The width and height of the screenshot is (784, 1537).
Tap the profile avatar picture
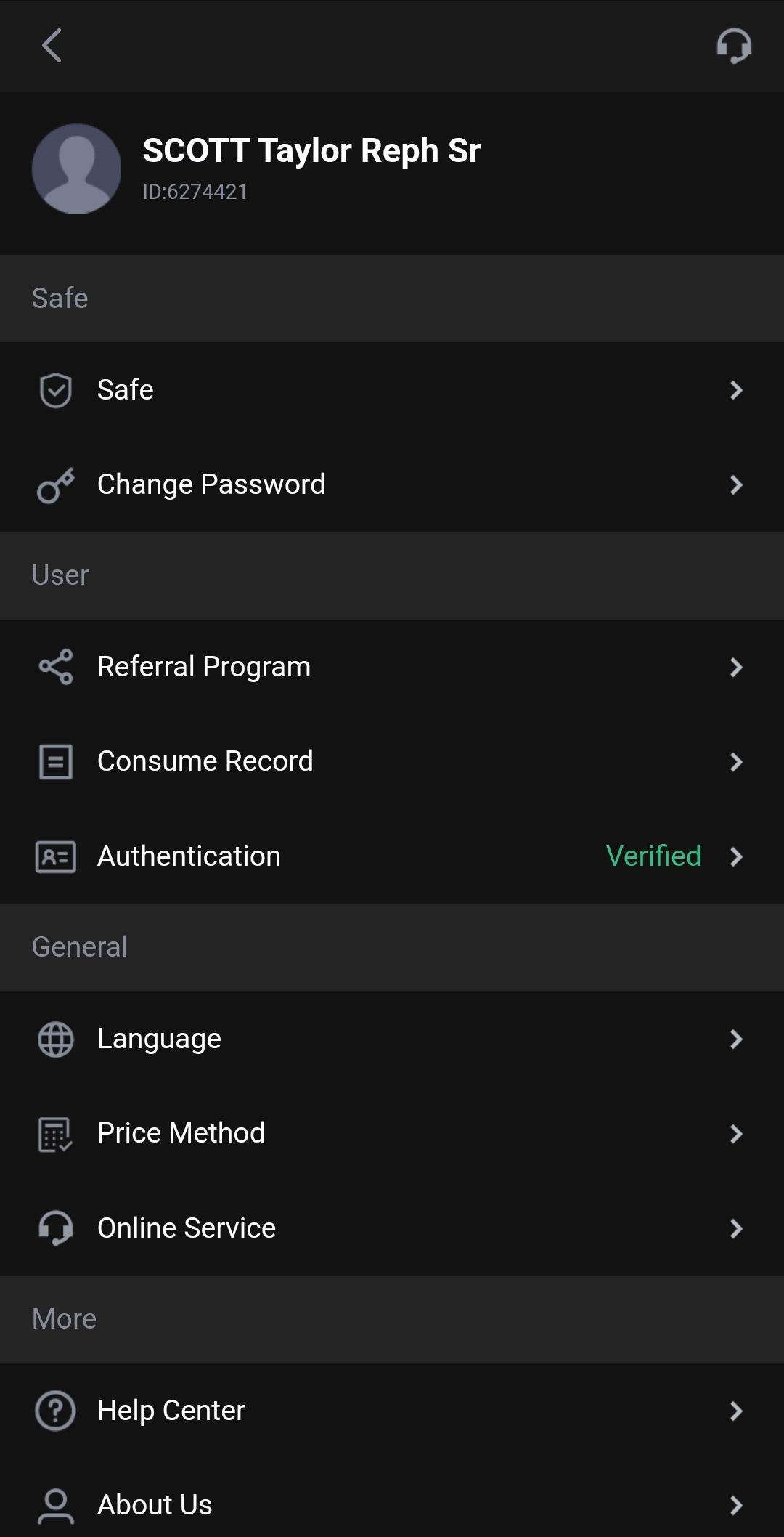76,169
